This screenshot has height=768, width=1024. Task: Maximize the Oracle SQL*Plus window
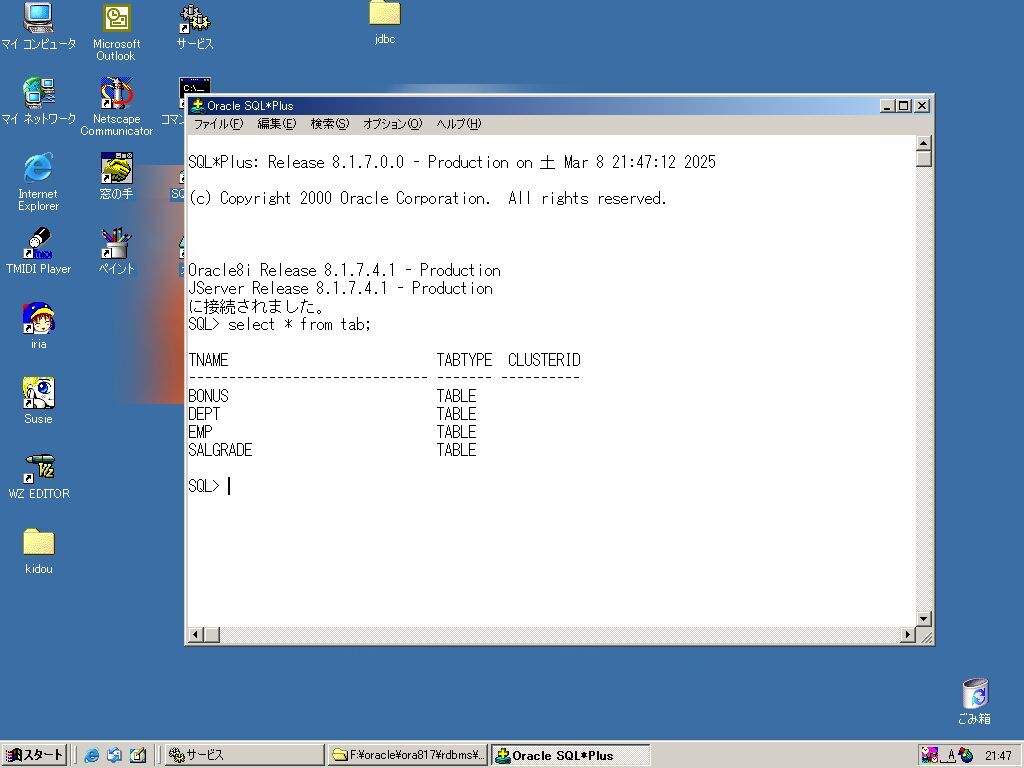point(904,106)
